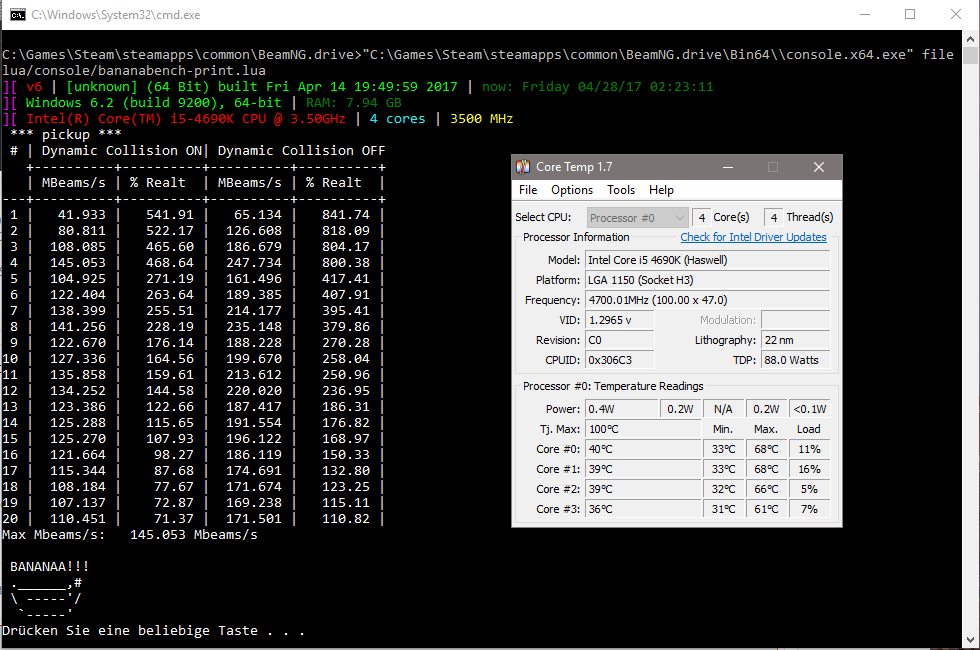Click row 1 value 841.74 in console
980x650 pixels.
click(x=346, y=215)
